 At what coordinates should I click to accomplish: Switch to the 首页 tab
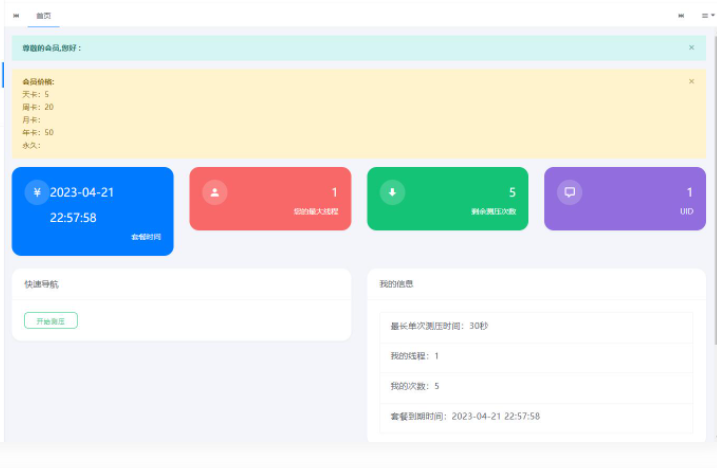coord(43,16)
